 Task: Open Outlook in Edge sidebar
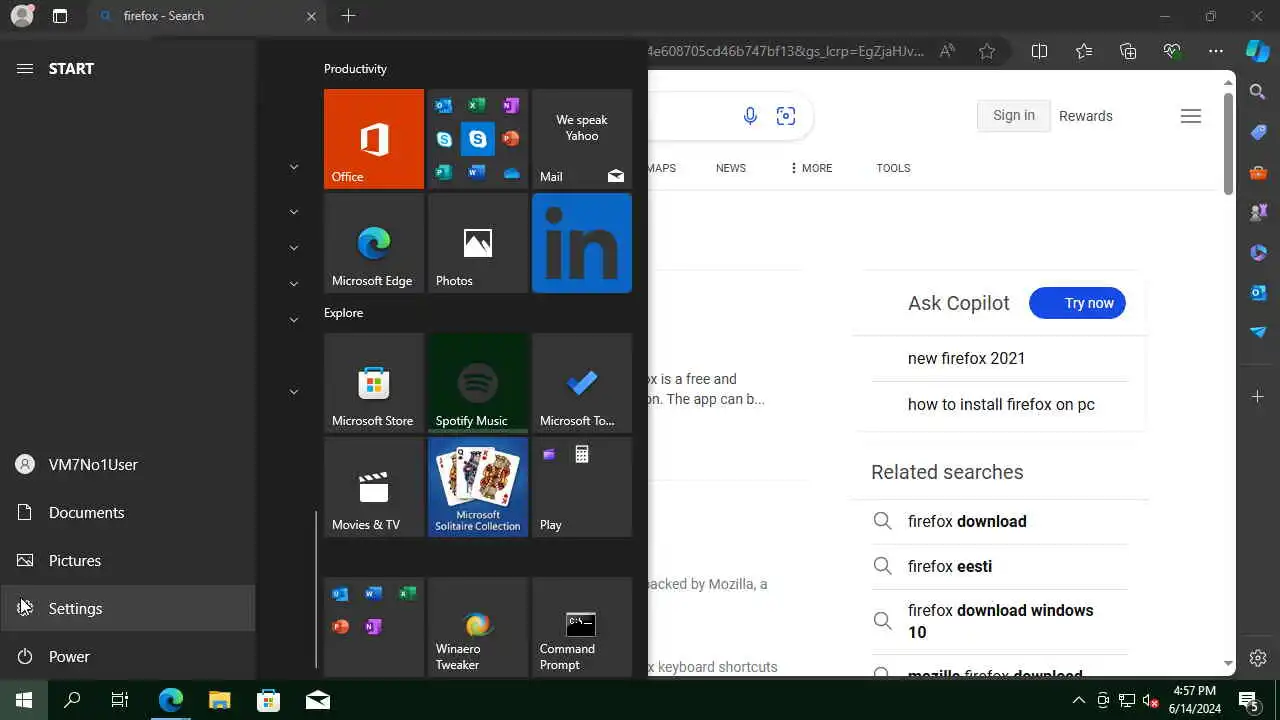point(1258,292)
